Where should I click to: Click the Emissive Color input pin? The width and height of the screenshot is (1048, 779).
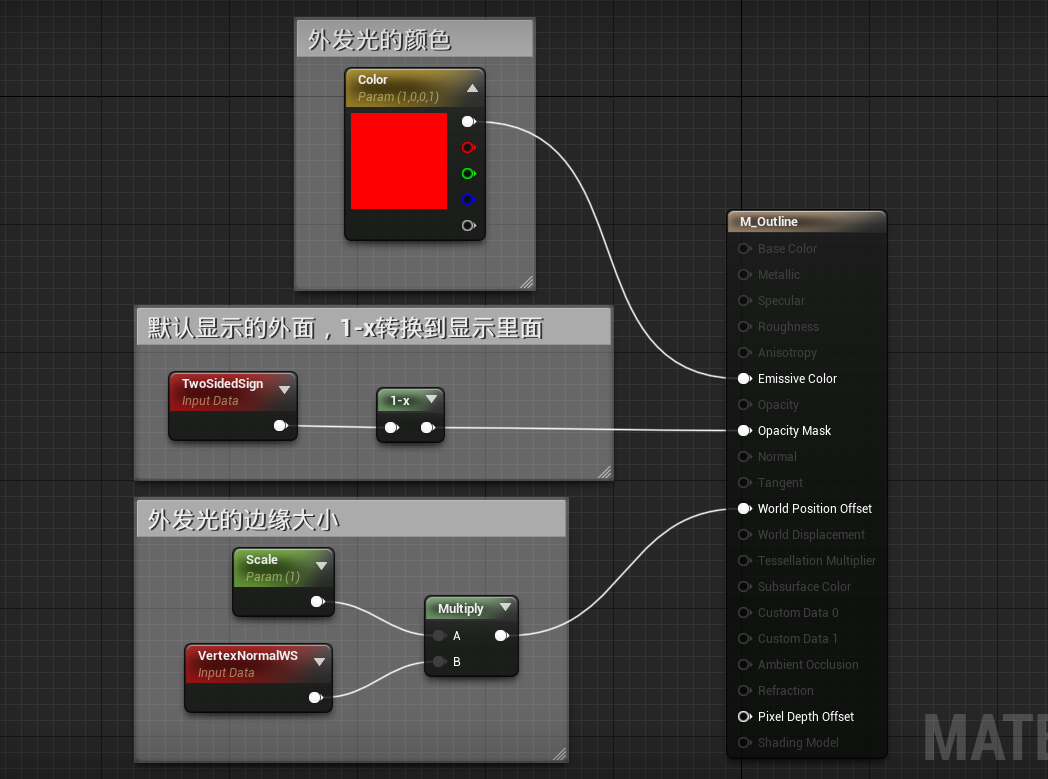coord(743,378)
